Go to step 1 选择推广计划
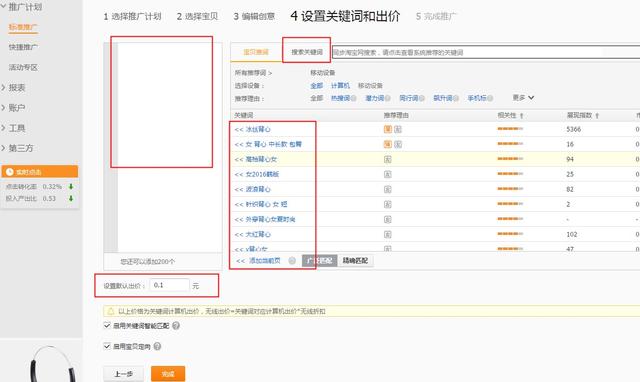Image resolution: width=640 pixels, height=382 pixels. (132, 16)
